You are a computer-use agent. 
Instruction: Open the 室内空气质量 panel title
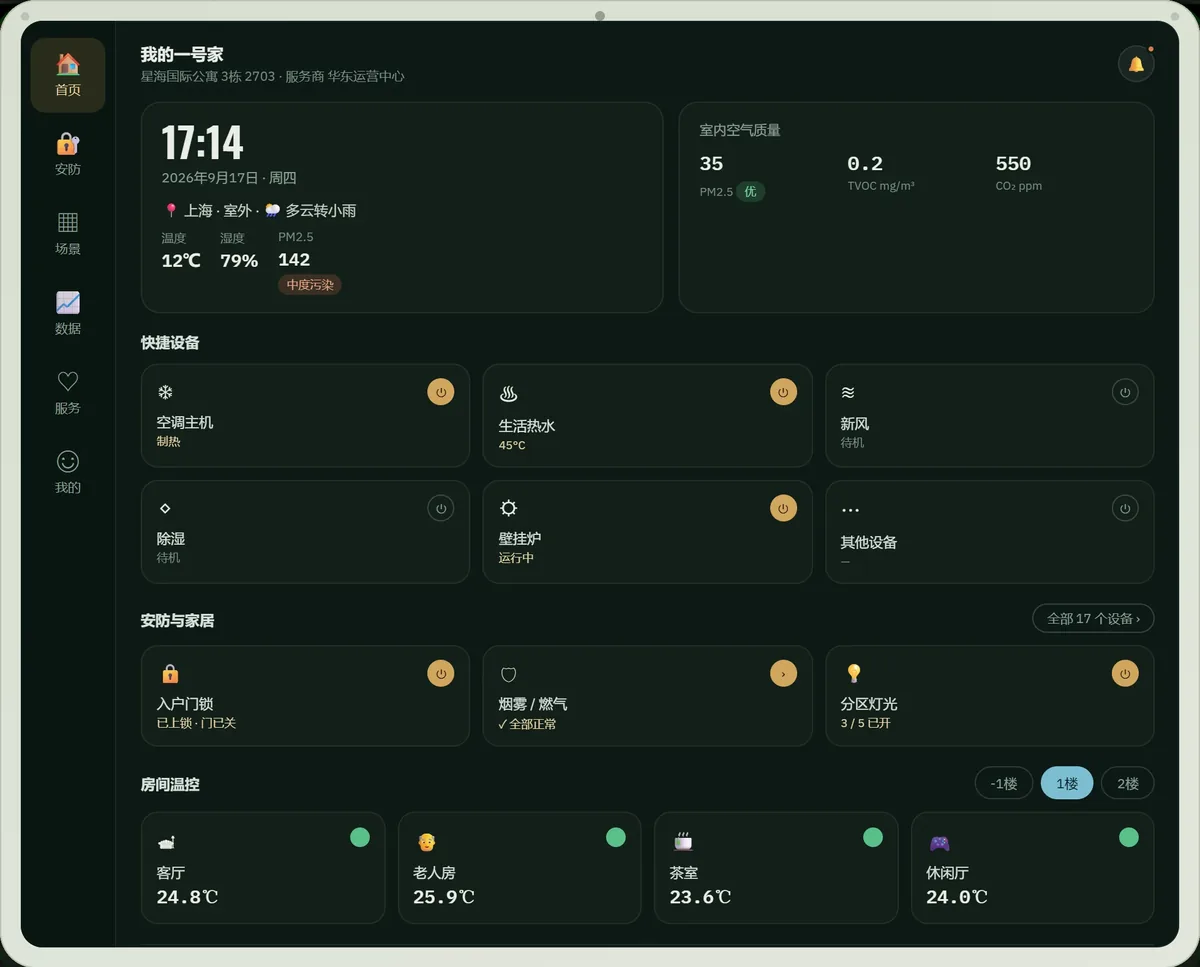740,130
